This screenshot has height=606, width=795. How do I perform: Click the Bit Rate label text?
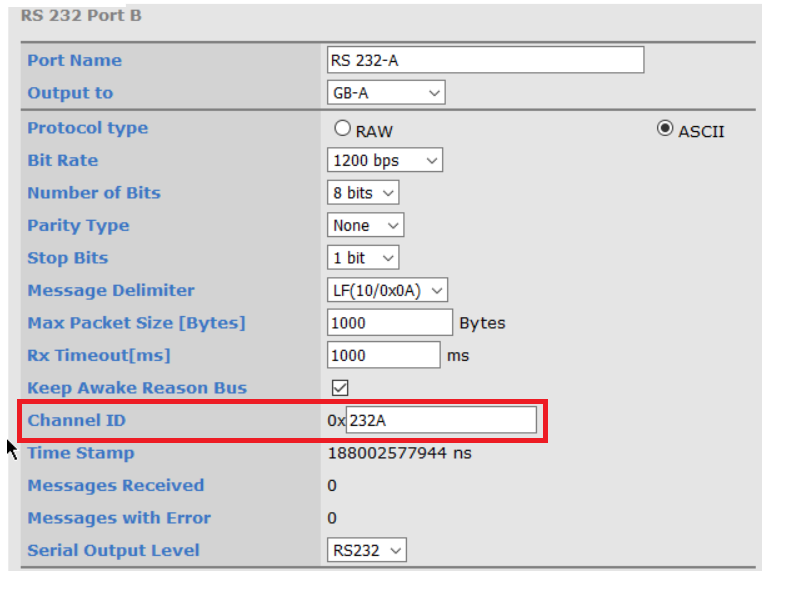pyautogui.click(x=62, y=160)
